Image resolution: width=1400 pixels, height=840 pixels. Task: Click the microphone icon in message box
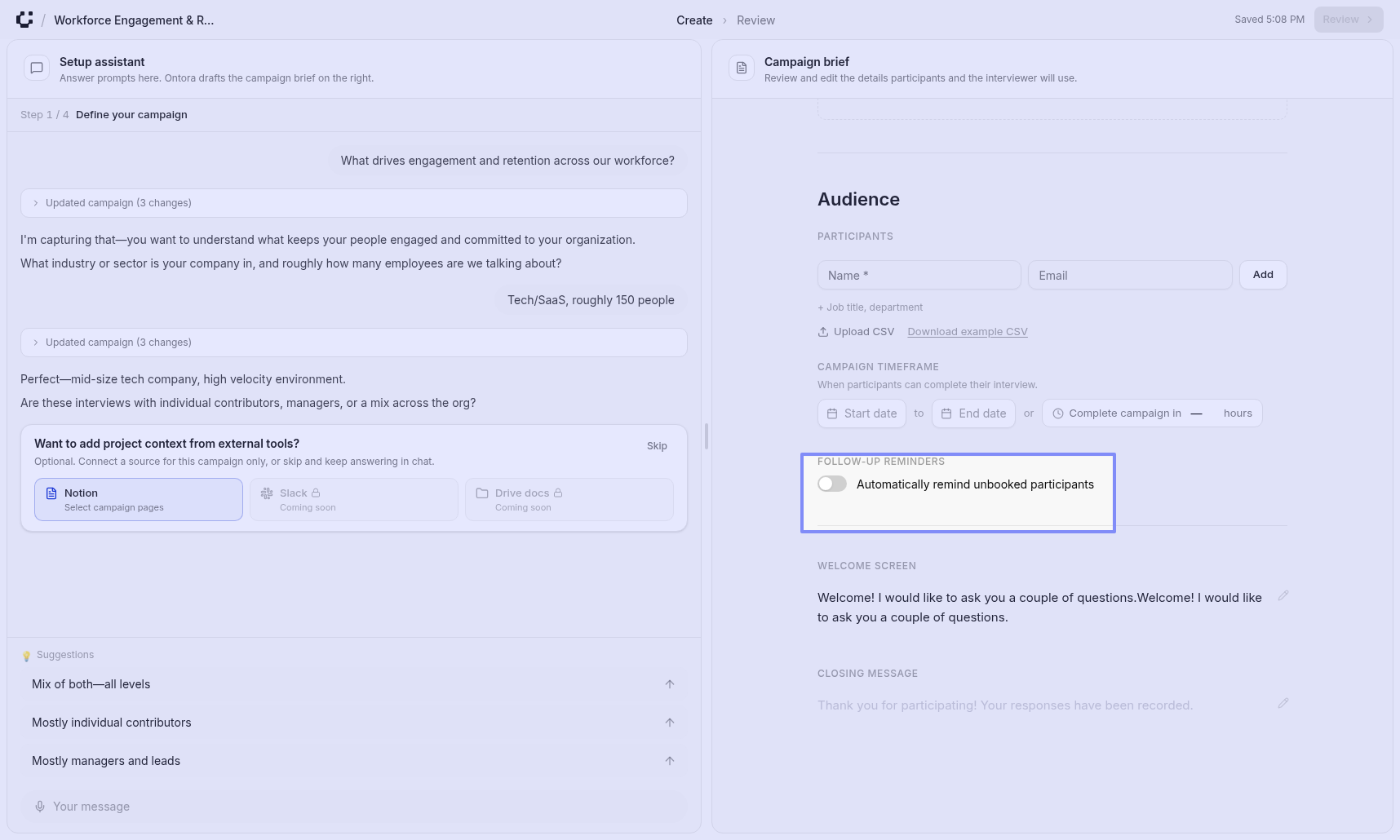(40, 807)
